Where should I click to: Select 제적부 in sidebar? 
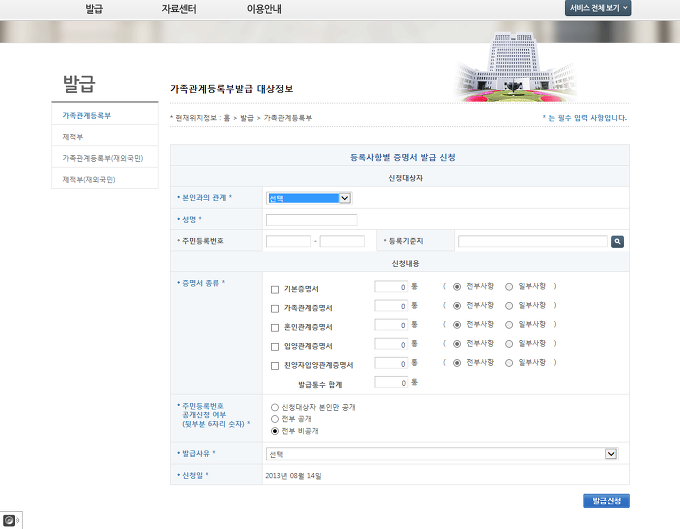tap(73, 137)
